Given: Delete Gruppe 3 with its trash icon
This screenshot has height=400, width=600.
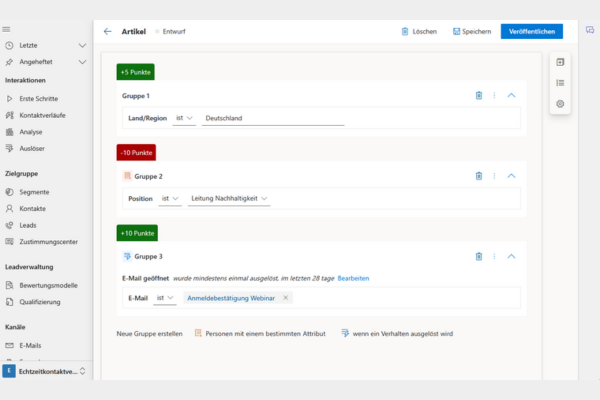Looking at the screenshot, I should pyautogui.click(x=479, y=256).
